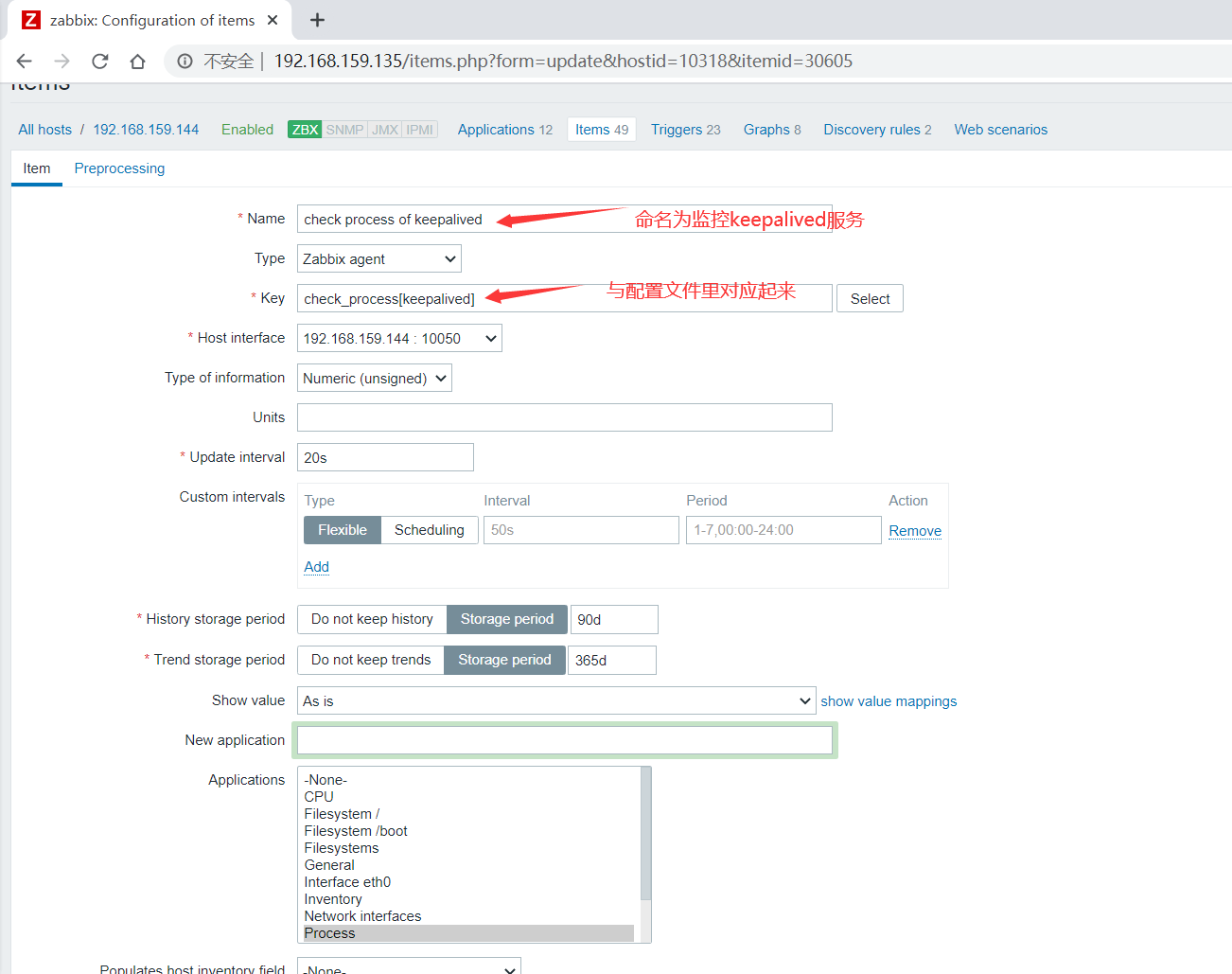The height and width of the screenshot is (974, 1232).
Task: Reload the page with refresh icon
Action: click(100, 62)
